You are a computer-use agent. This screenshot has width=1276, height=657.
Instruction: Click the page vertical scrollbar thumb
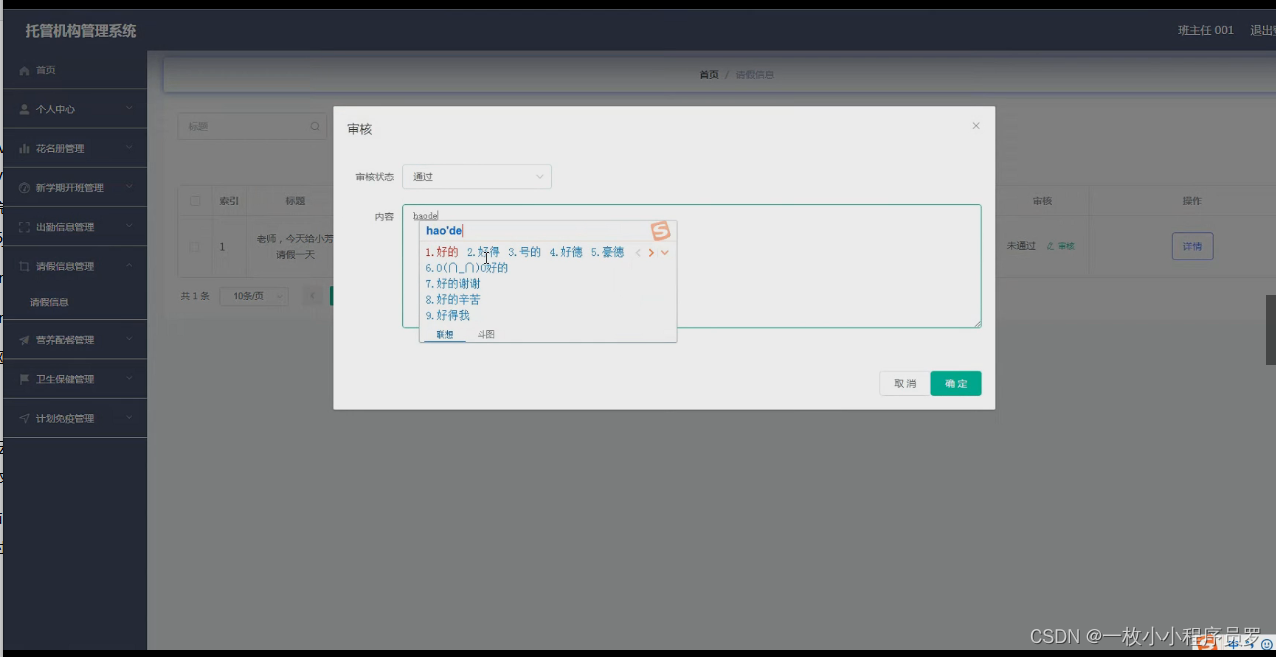tap(1271, 330)
